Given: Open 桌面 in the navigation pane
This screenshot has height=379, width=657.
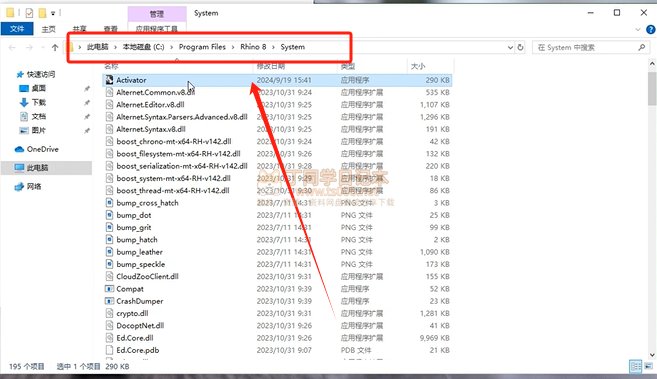Looking at the screenshot, I should point(39,88).
